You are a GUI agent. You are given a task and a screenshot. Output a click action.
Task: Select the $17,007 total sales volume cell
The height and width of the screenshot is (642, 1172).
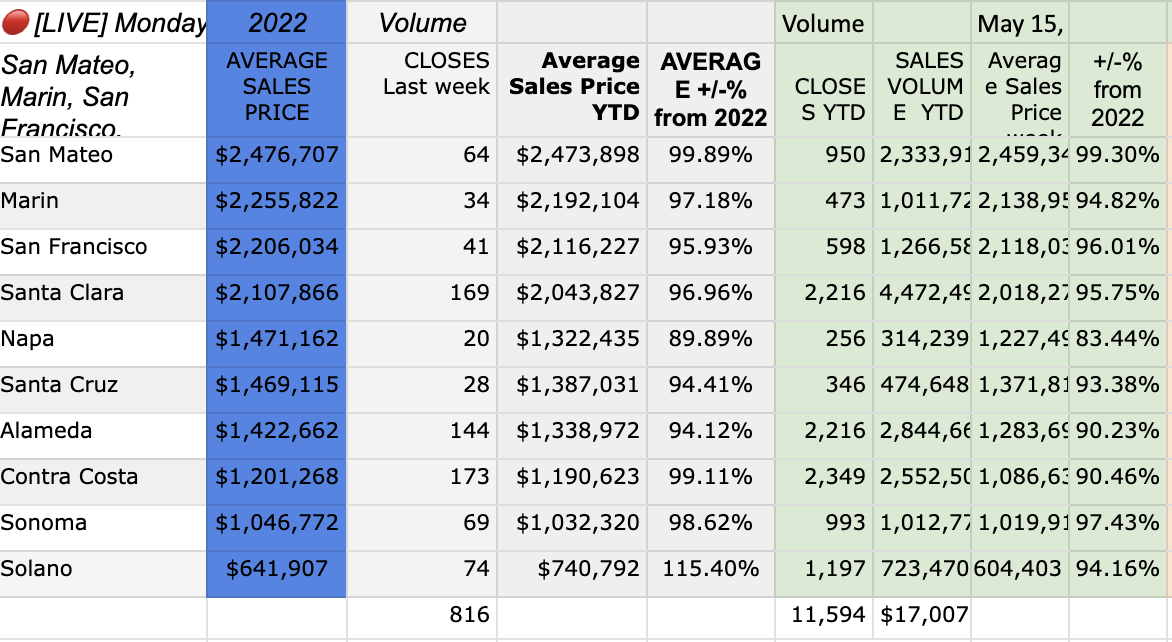click(x=922, y=619)
